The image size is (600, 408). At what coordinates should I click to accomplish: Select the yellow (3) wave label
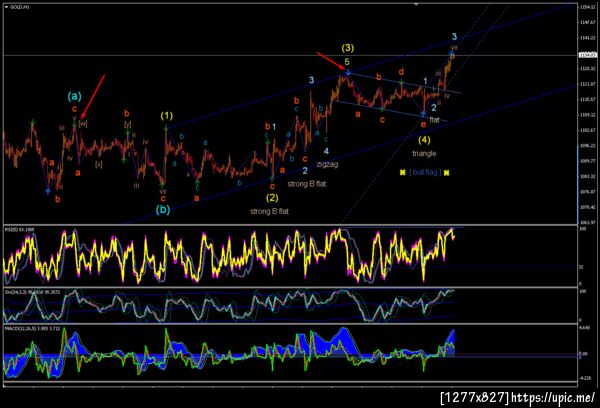coord(347,48)
